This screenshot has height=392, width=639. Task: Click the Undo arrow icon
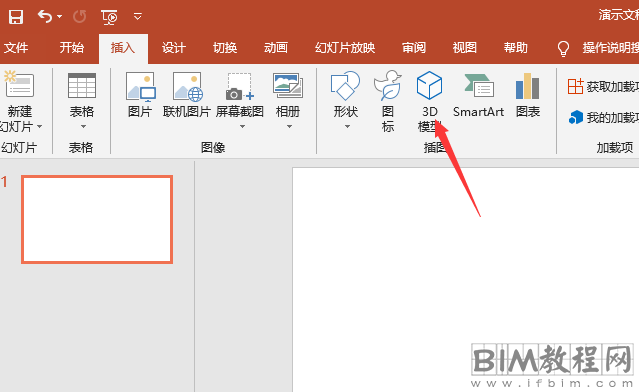(x=45, y=17)
